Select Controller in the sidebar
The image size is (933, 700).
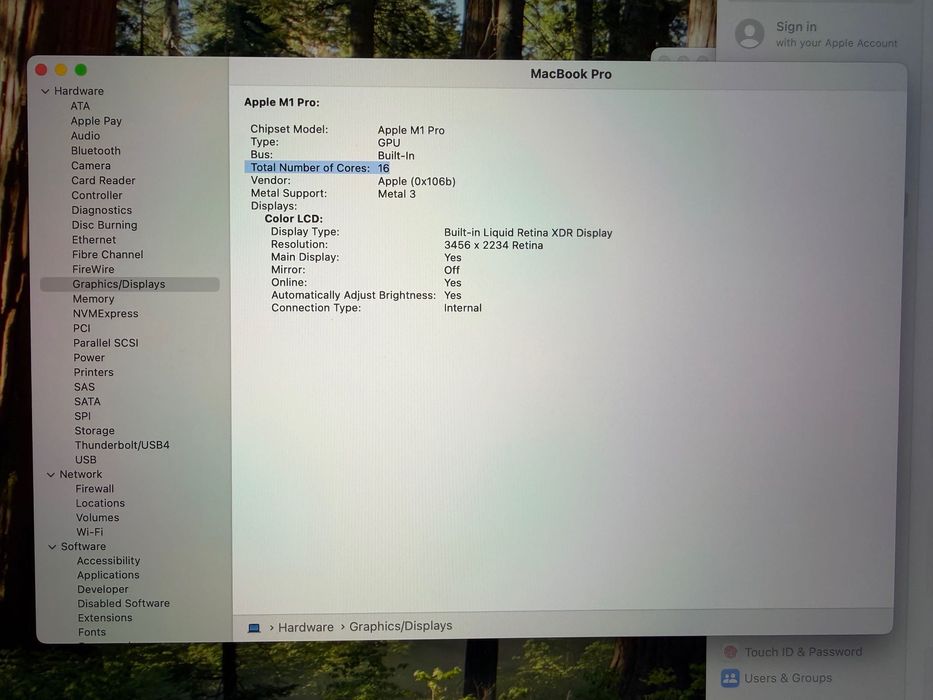[96, 195]
